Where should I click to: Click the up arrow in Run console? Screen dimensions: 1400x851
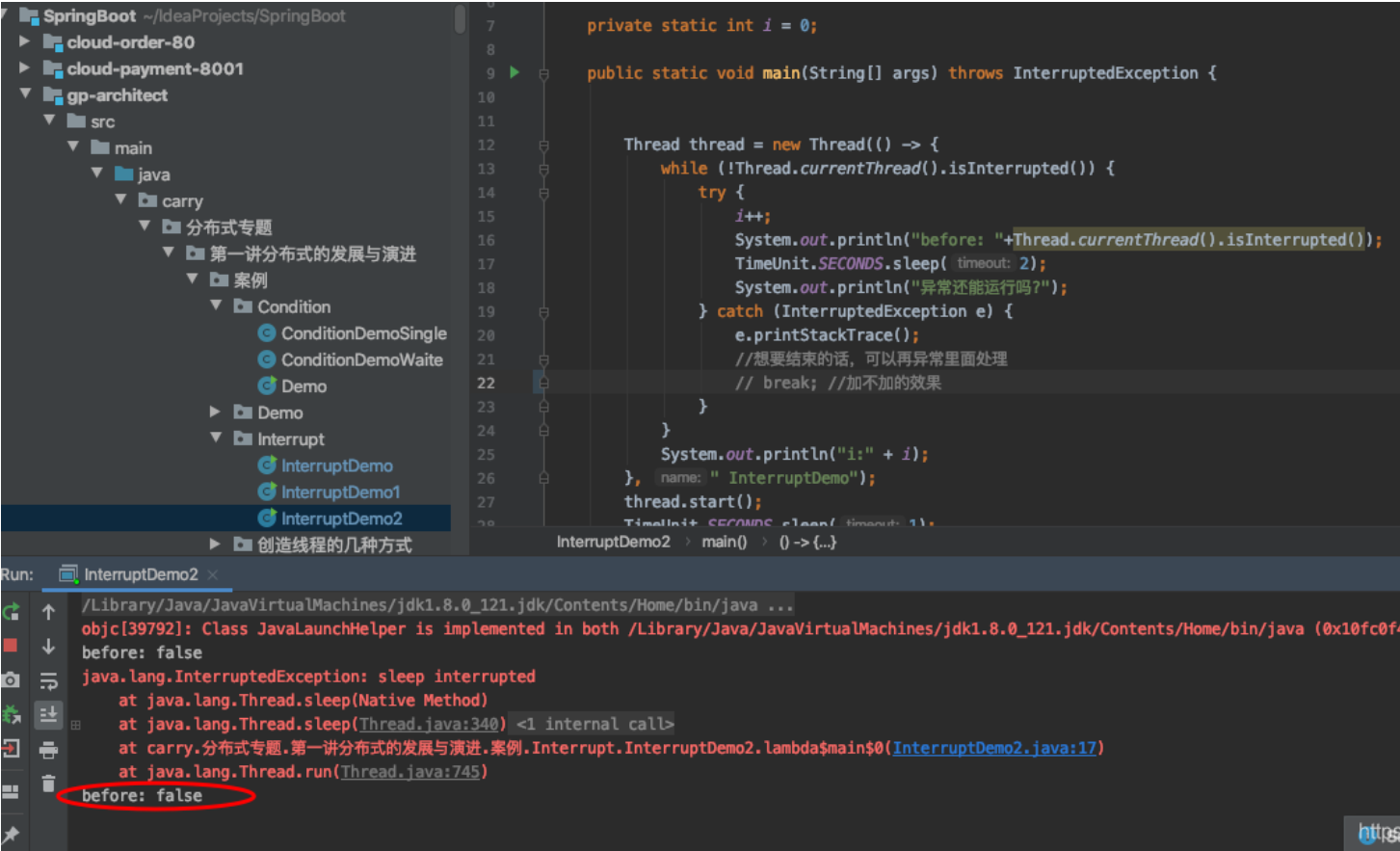(48, 612)
